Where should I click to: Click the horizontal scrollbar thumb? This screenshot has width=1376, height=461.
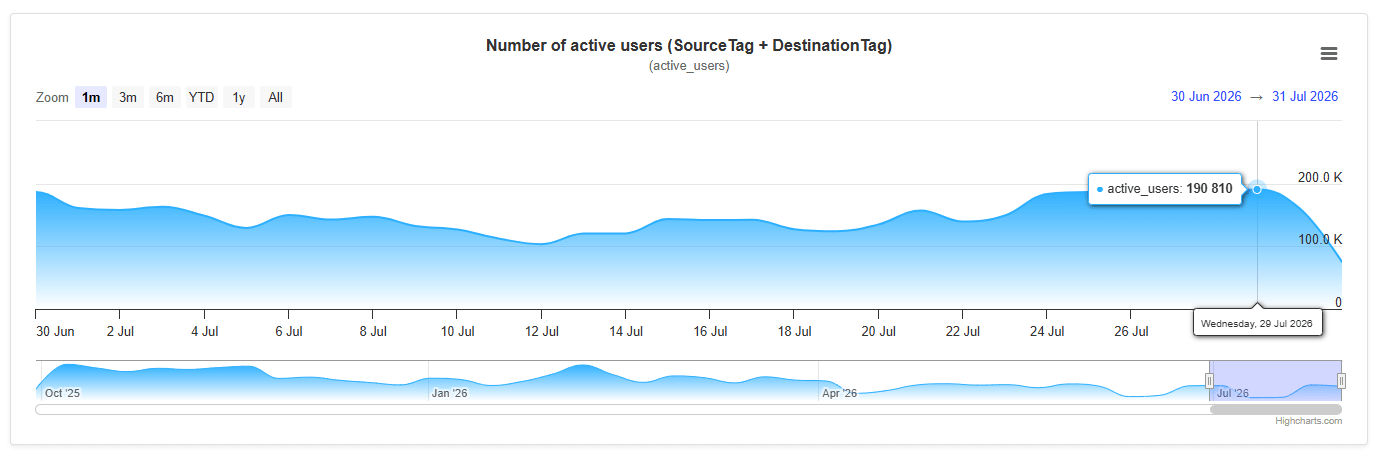tap(1276, 409)
